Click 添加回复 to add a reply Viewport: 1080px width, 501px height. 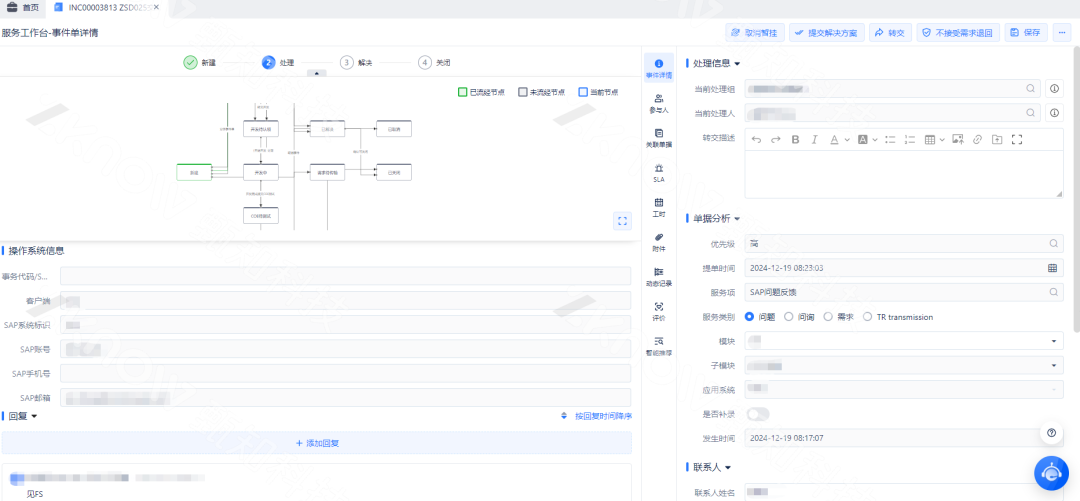317,443
